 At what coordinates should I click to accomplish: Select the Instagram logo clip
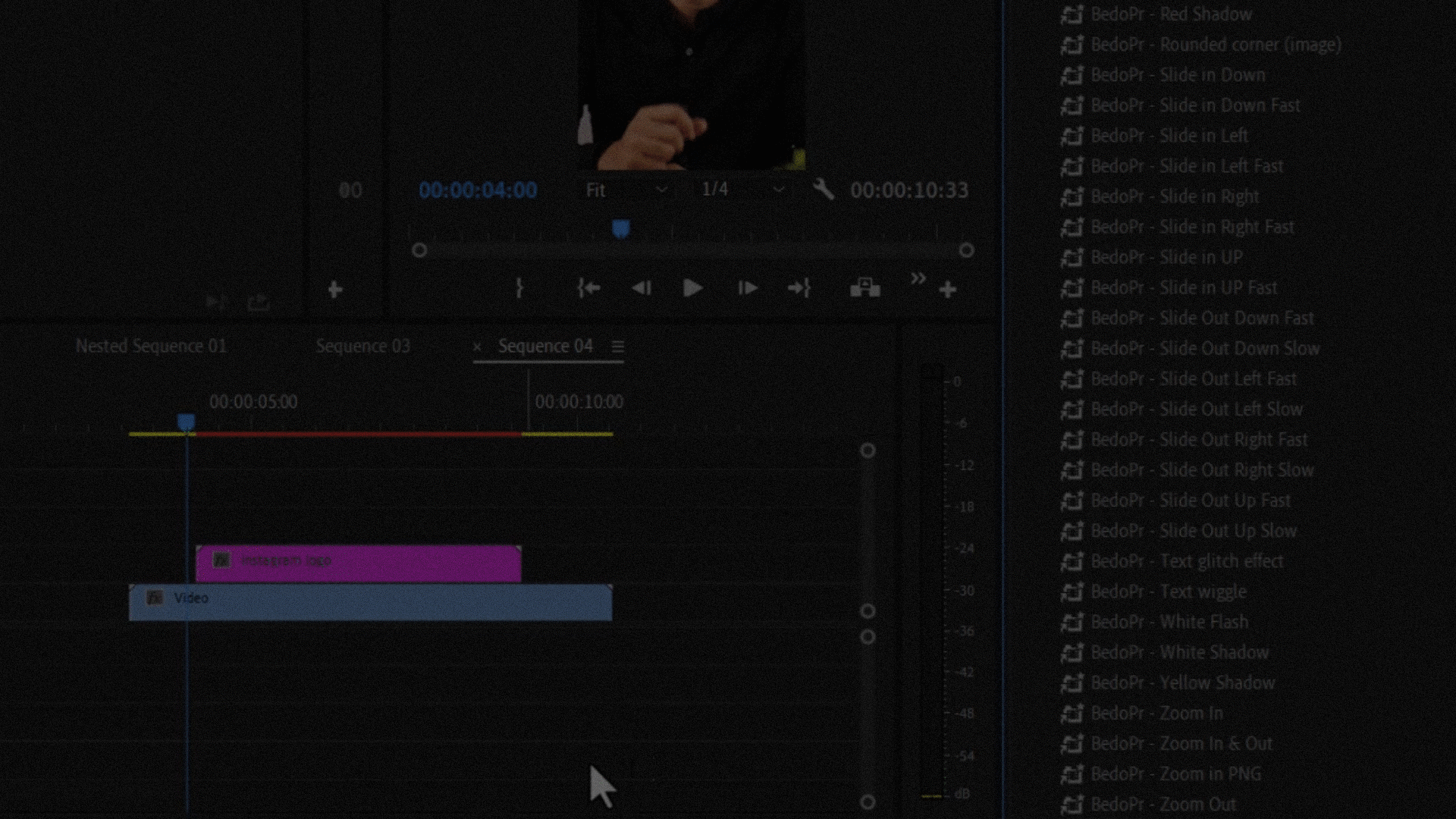358,563
